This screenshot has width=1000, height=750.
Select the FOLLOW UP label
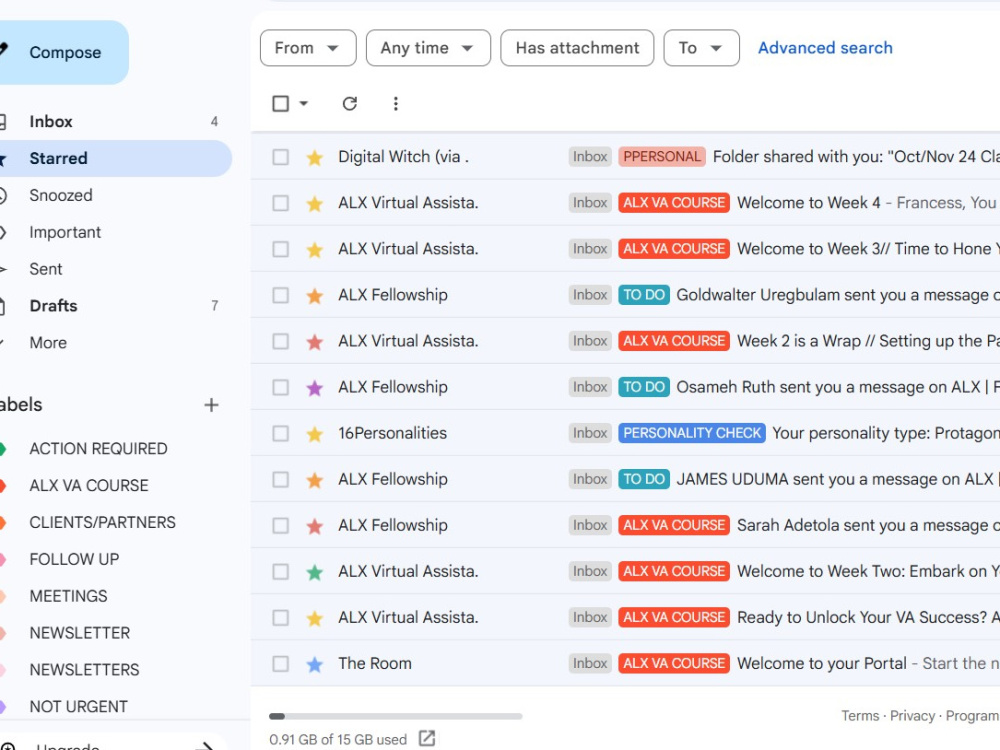click(74, 559)
